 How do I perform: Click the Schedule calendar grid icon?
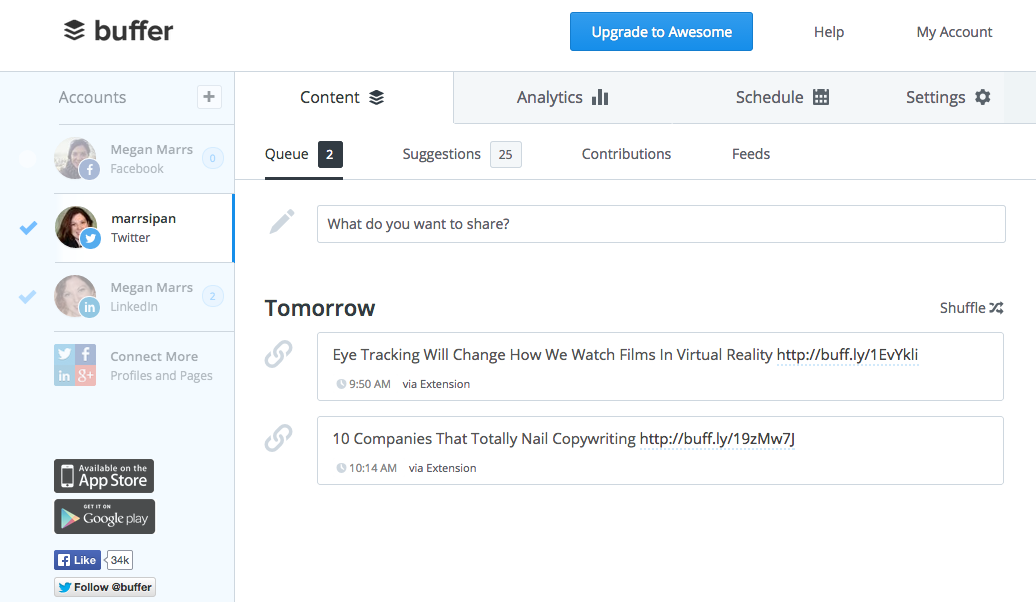[x=821, y=97]
